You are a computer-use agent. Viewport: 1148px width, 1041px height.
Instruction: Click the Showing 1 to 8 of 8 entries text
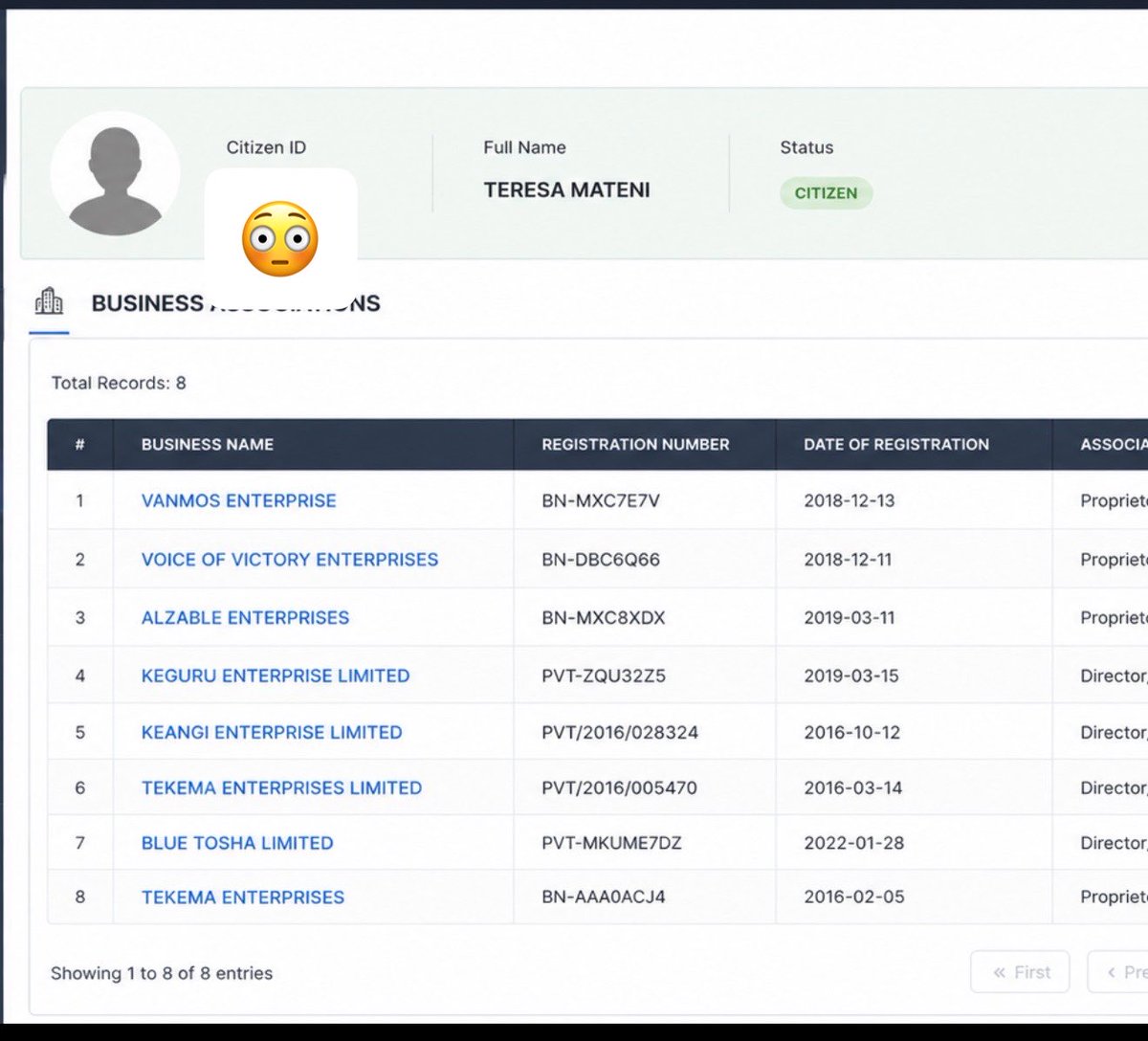coord(162,973)
